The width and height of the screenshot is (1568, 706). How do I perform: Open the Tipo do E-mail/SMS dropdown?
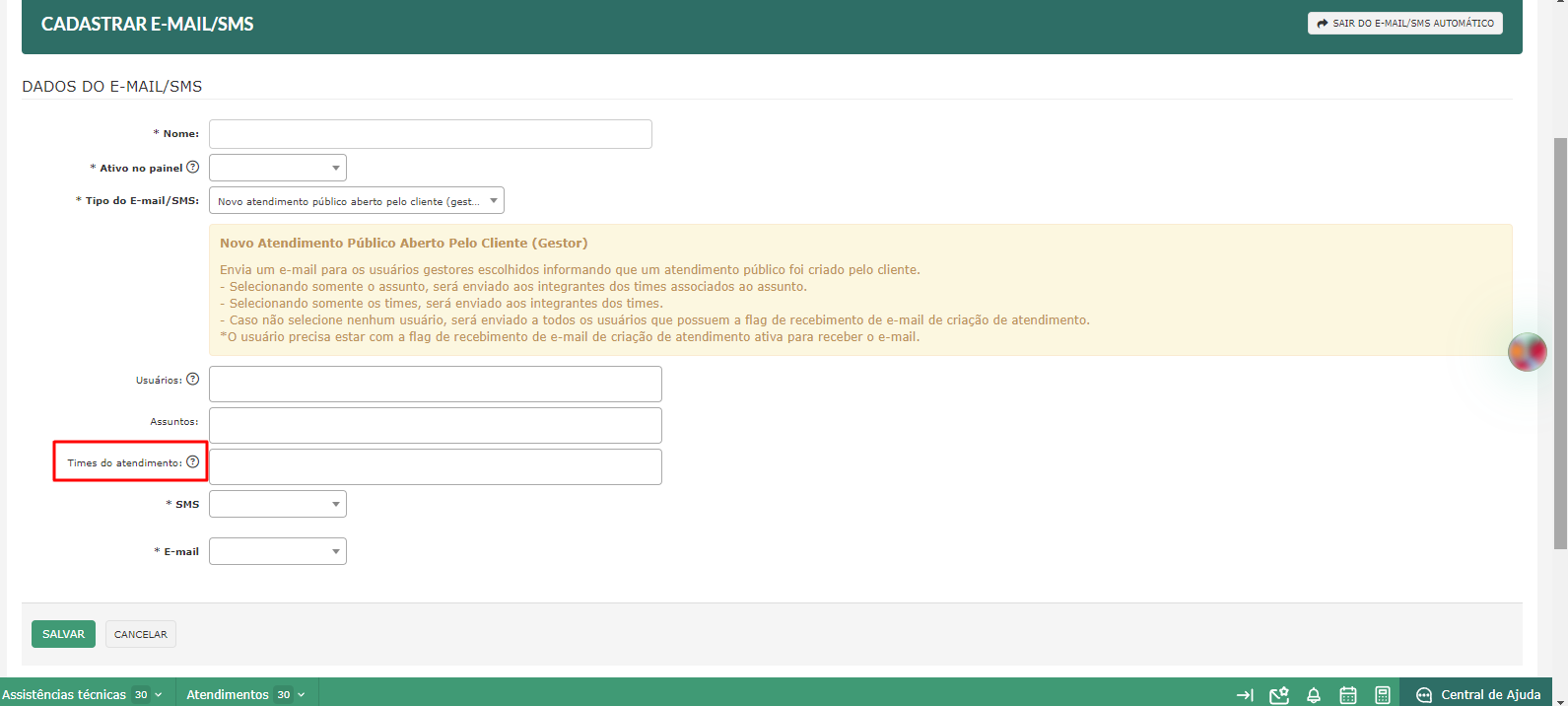point(357,201)
